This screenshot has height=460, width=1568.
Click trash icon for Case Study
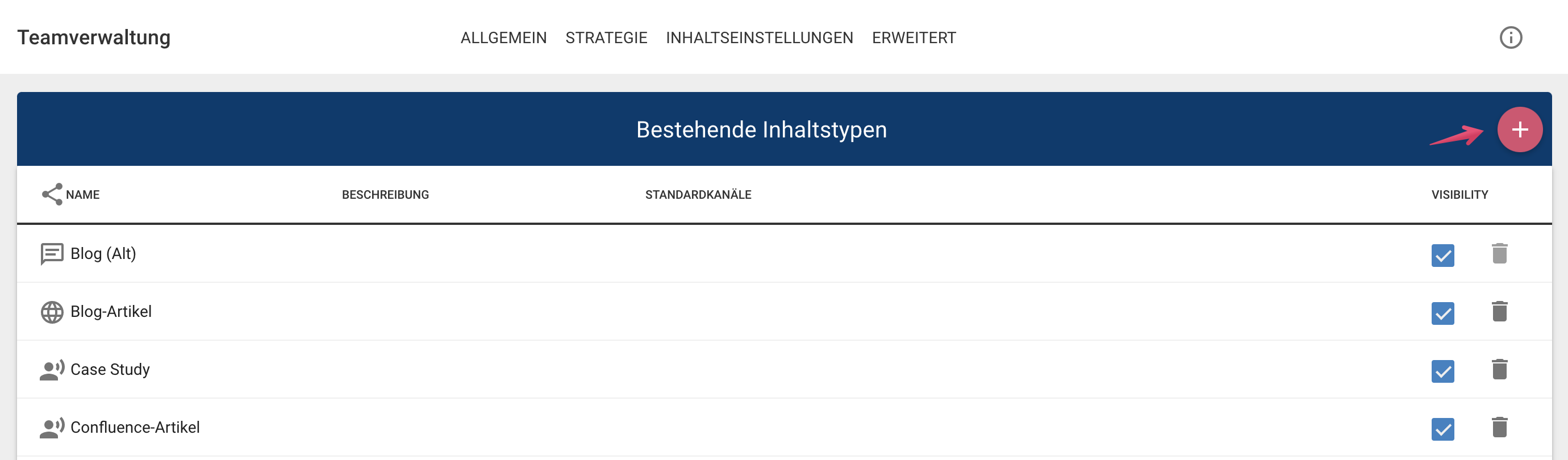click(1499, 369)
